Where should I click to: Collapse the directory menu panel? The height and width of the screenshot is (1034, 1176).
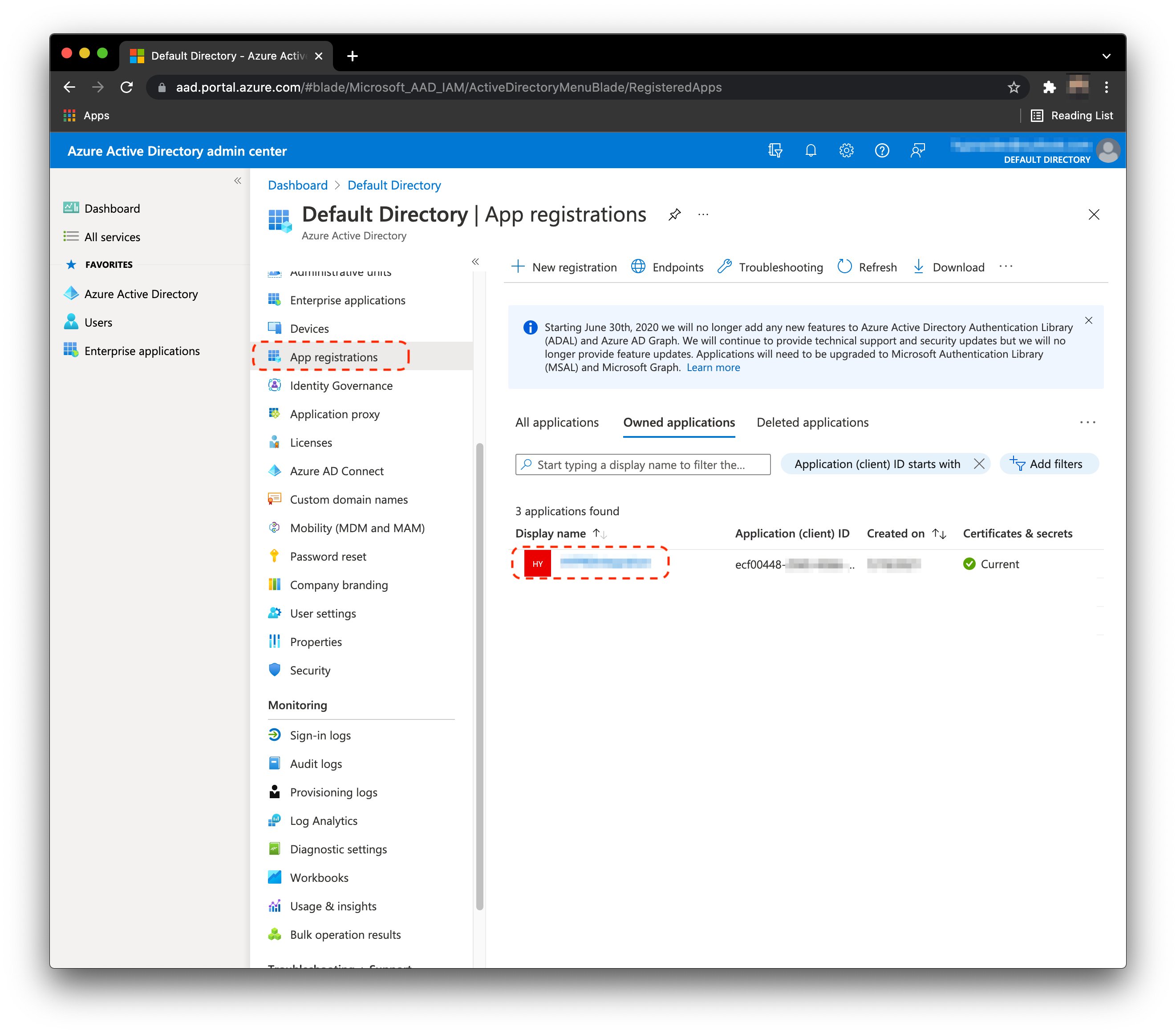pyautogui.click(x=475, y=262)
